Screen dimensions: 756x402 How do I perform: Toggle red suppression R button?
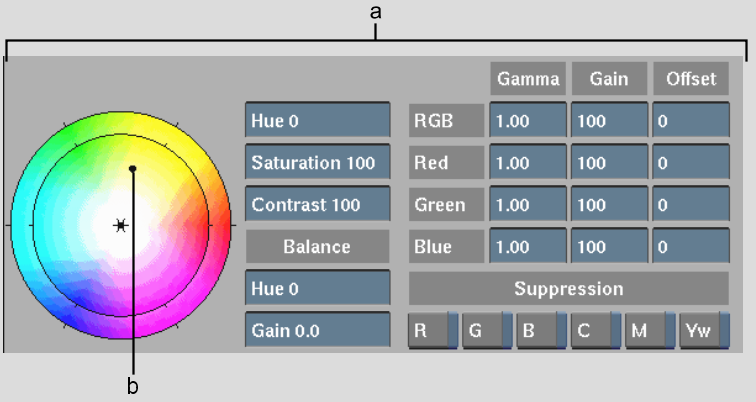pos(432,330)
